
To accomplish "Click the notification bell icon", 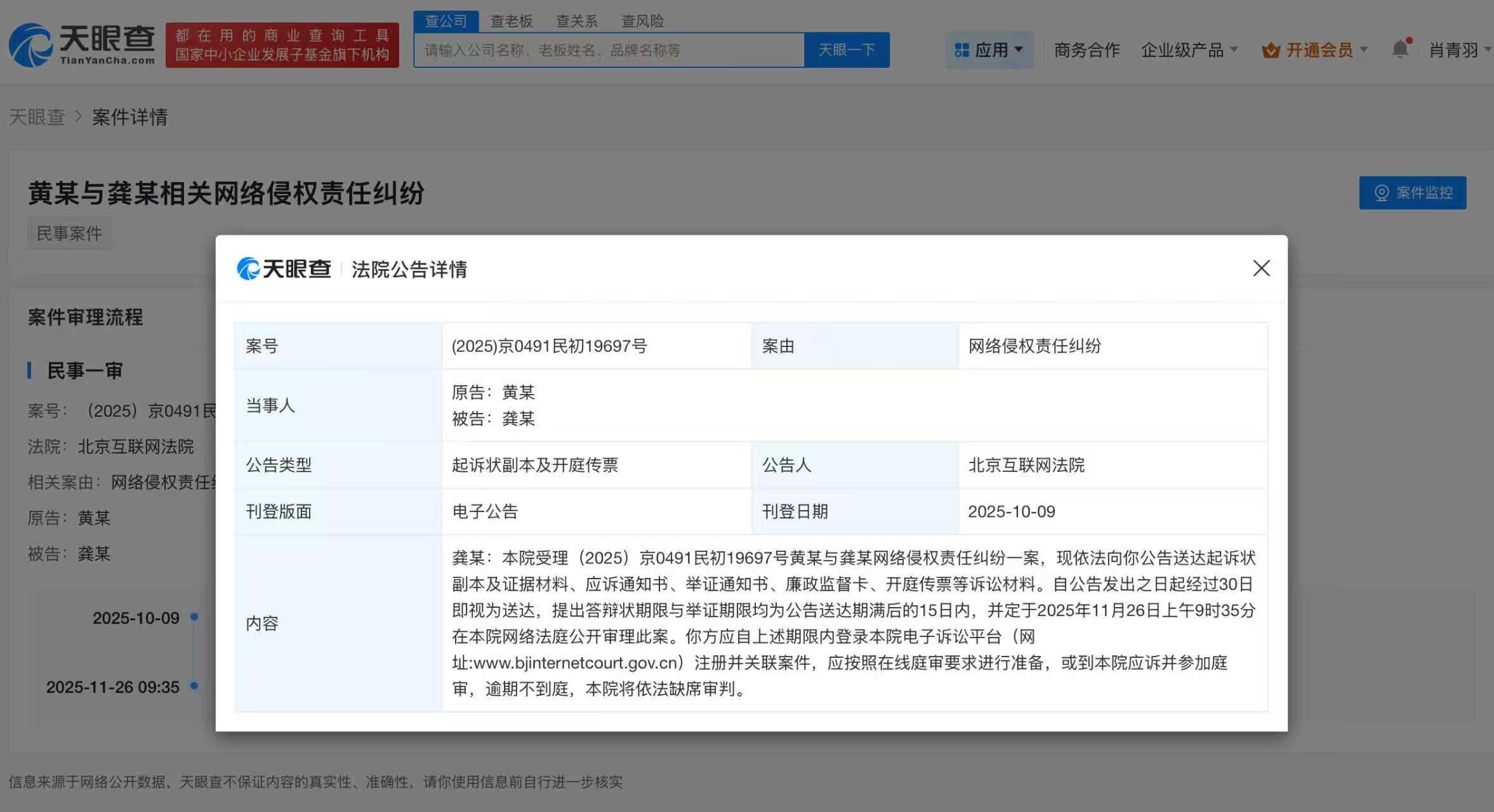I will point(1401,49).
